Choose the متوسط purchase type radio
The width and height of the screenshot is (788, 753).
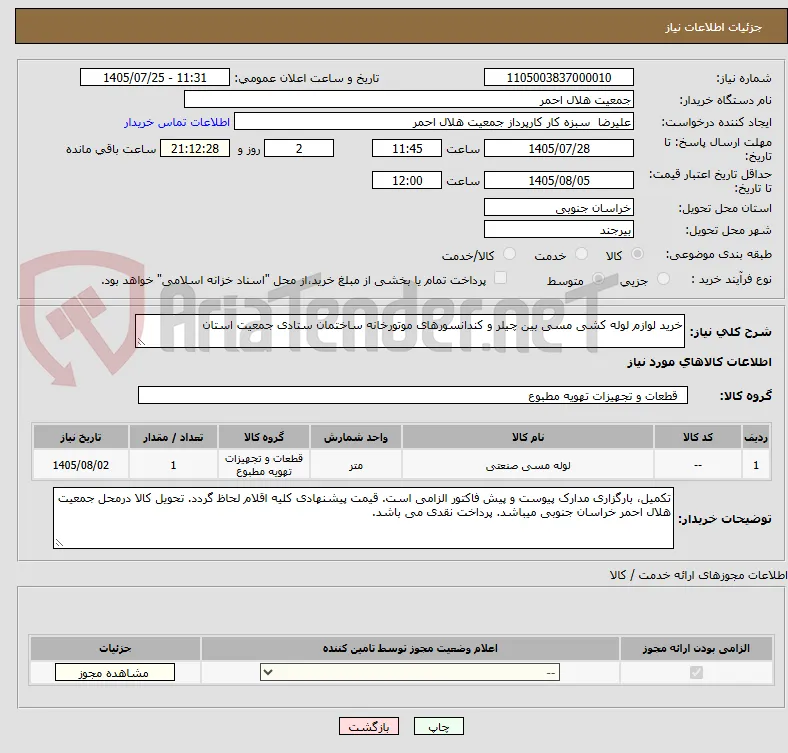(598, 279)
